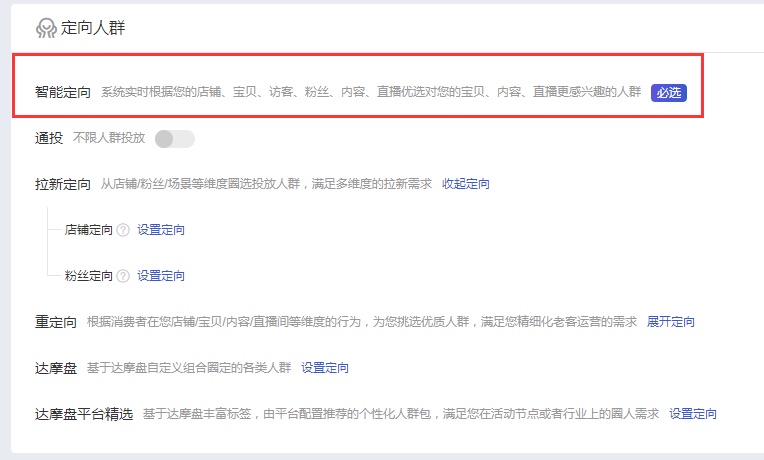Click 设置定向 for 粉丝定向
Viewport: 764px width, 460px height.
tap(161, 276)
